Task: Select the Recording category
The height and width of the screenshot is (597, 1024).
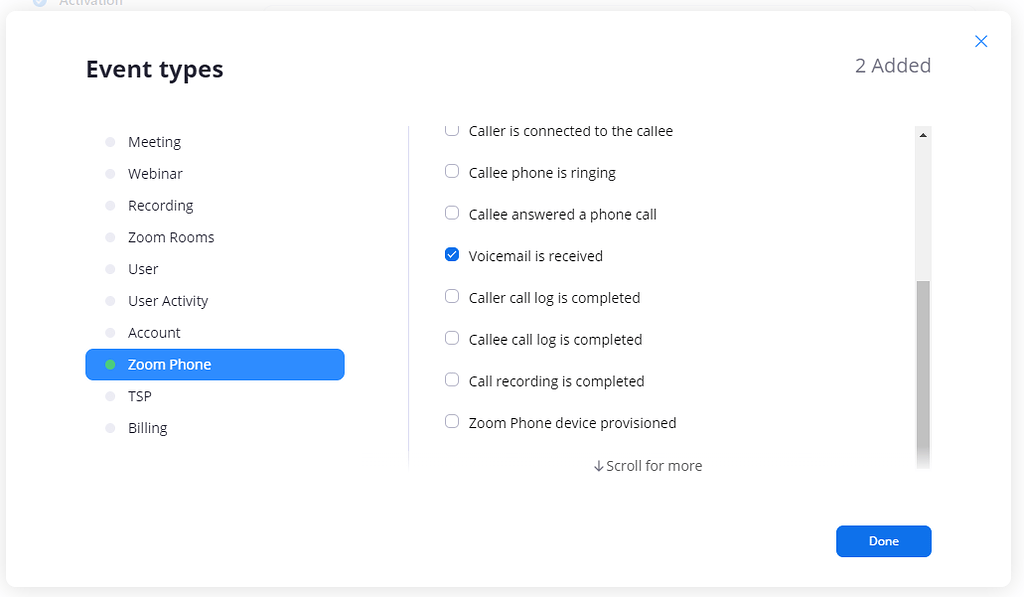Action: pos(161,205)
